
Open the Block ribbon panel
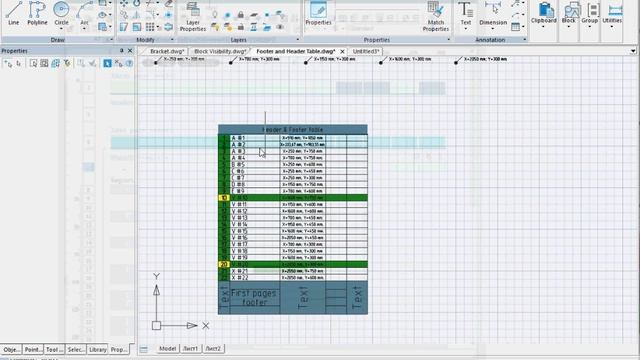tap(569, 14)
